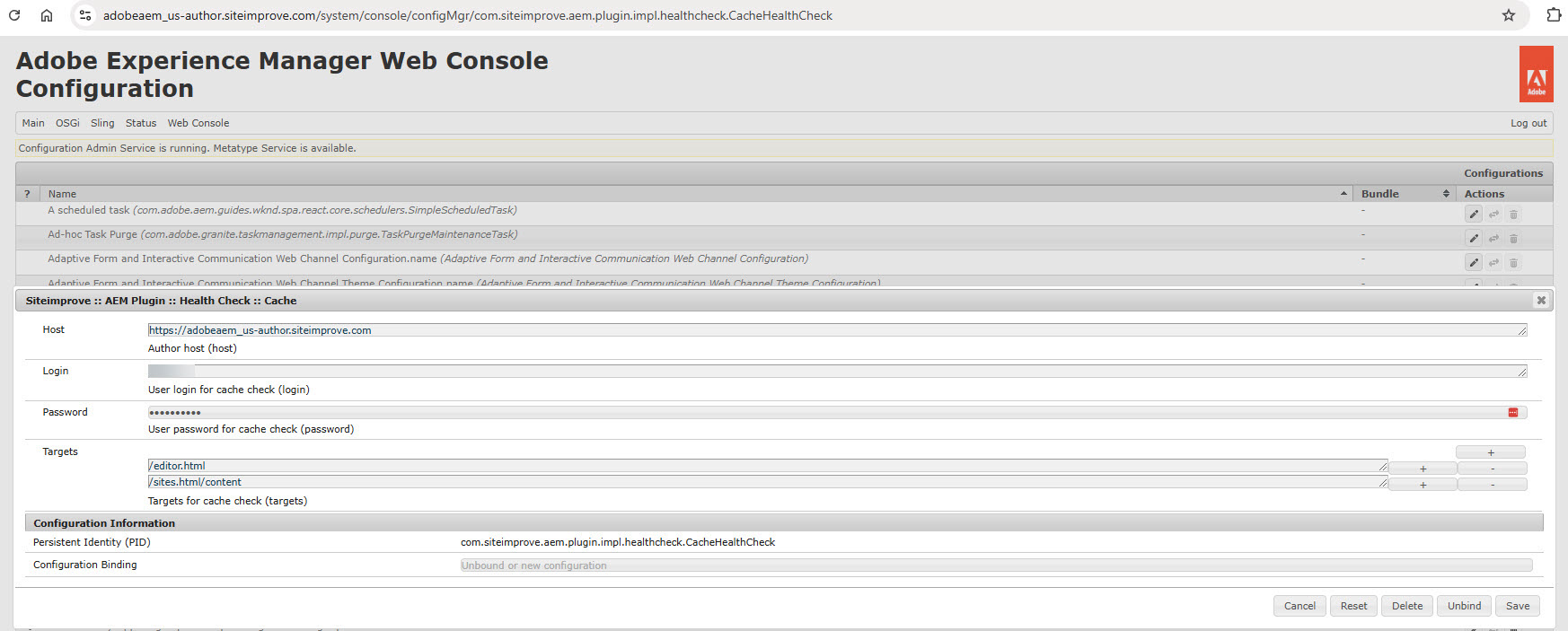Click the Cancel button
Screen dimensions: 1568x631
click(1299, 606)
